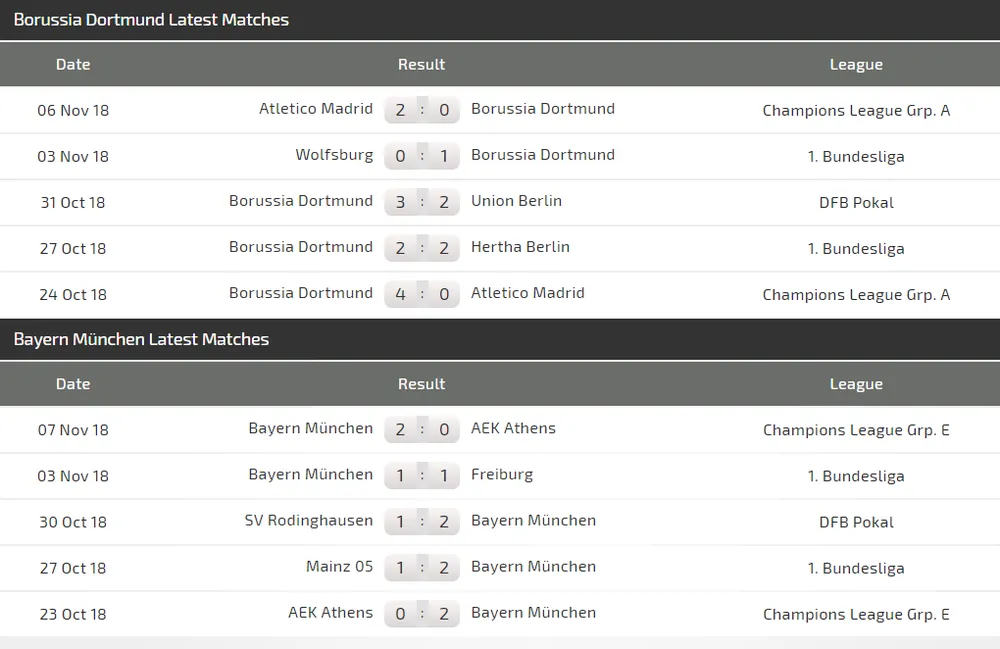This screenshot has width=1000, height=649.
Task: Open the SV Rodinghausen team link
Action: pyautogui.click(x=309, y=520)
